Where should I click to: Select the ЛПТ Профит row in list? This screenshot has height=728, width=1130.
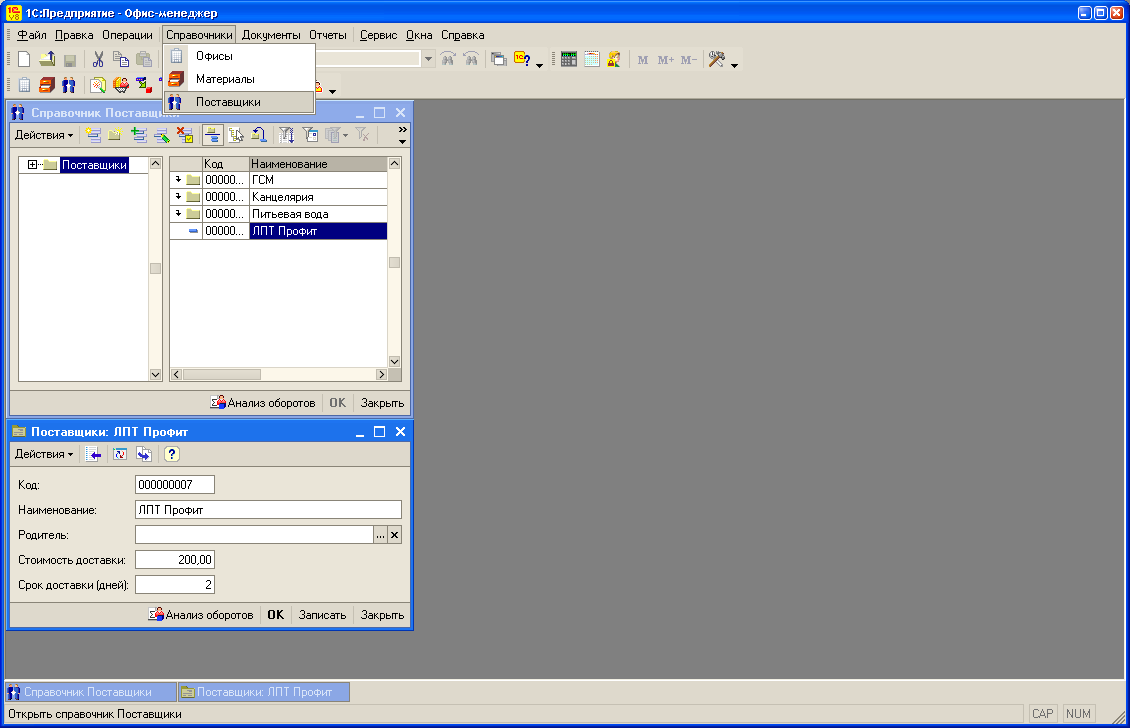tap(278, 231)
